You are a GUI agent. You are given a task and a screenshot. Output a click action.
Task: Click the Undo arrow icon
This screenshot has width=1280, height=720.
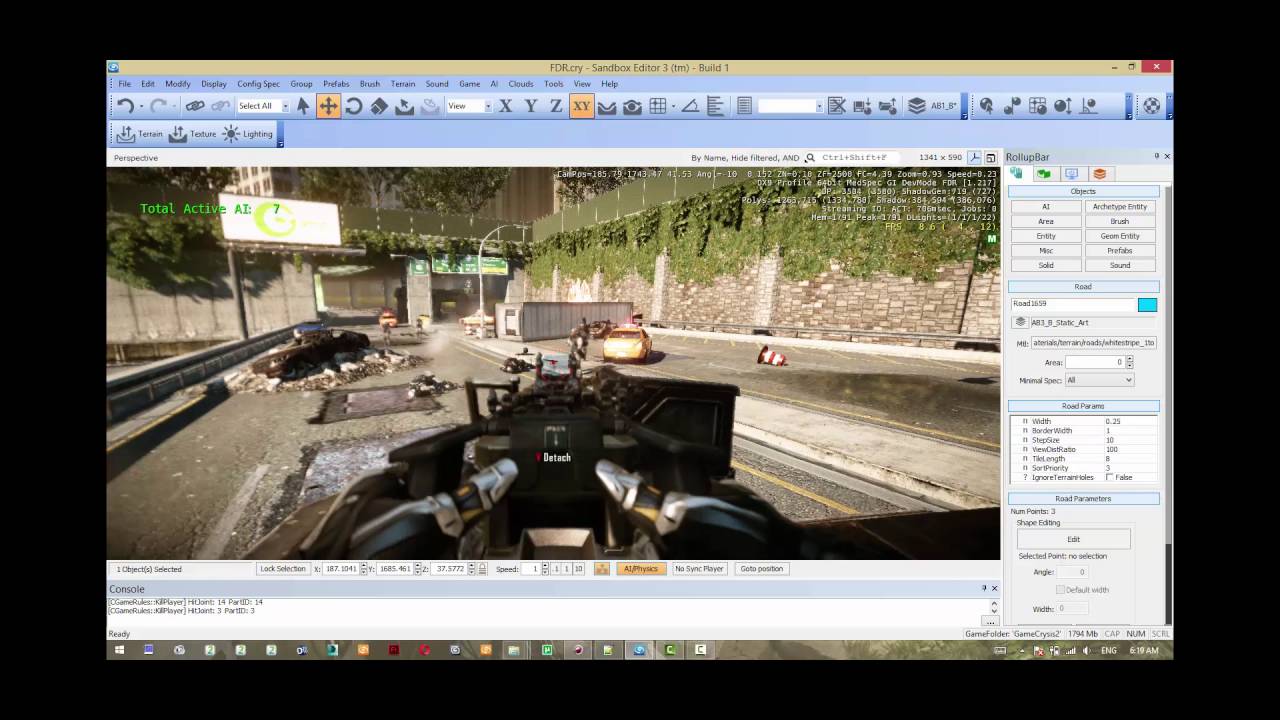point(125,106)
